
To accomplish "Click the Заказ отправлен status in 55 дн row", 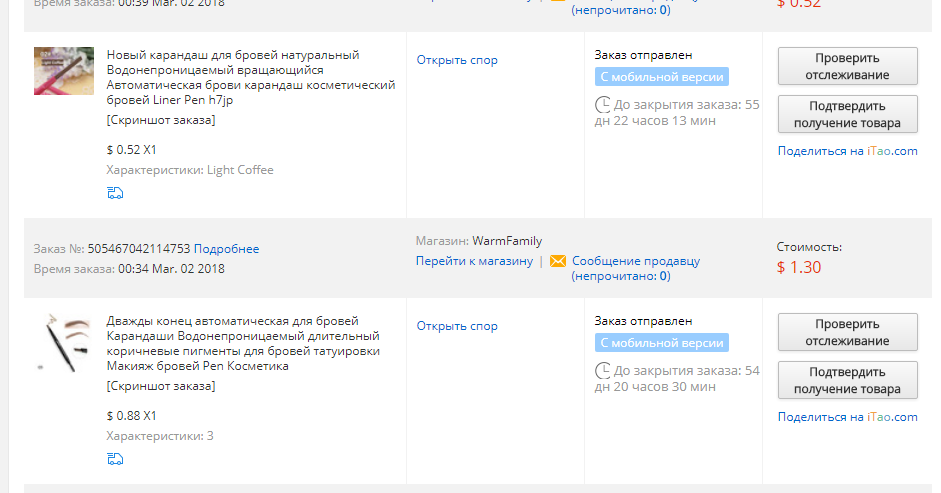I will pos(643,55).
